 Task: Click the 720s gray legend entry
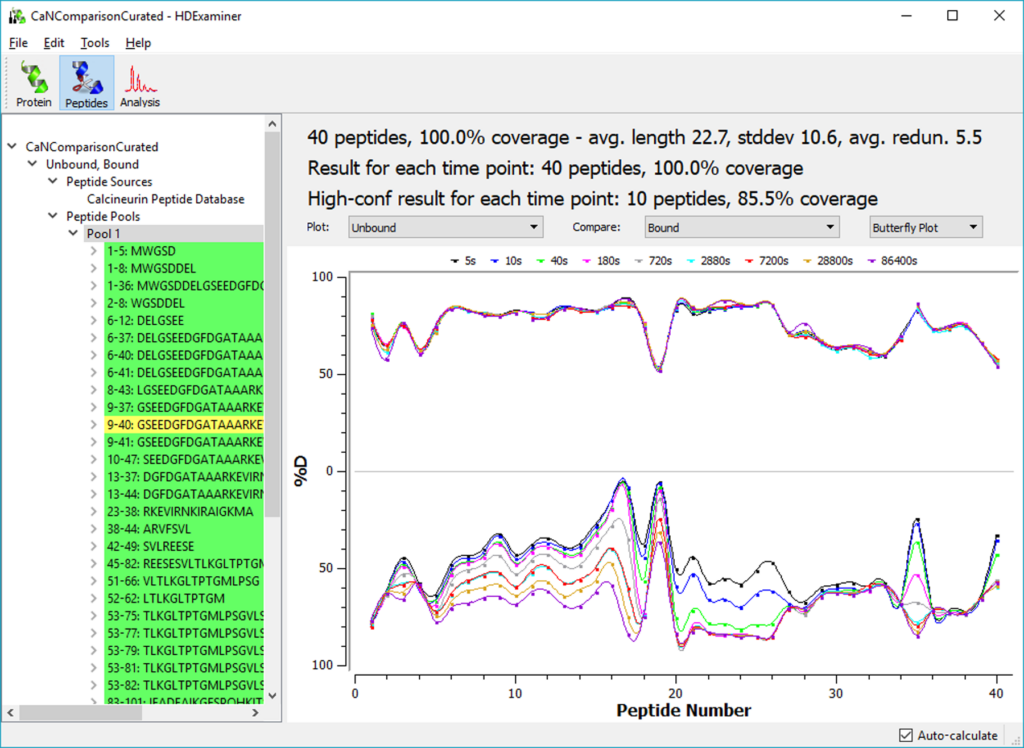652,261
